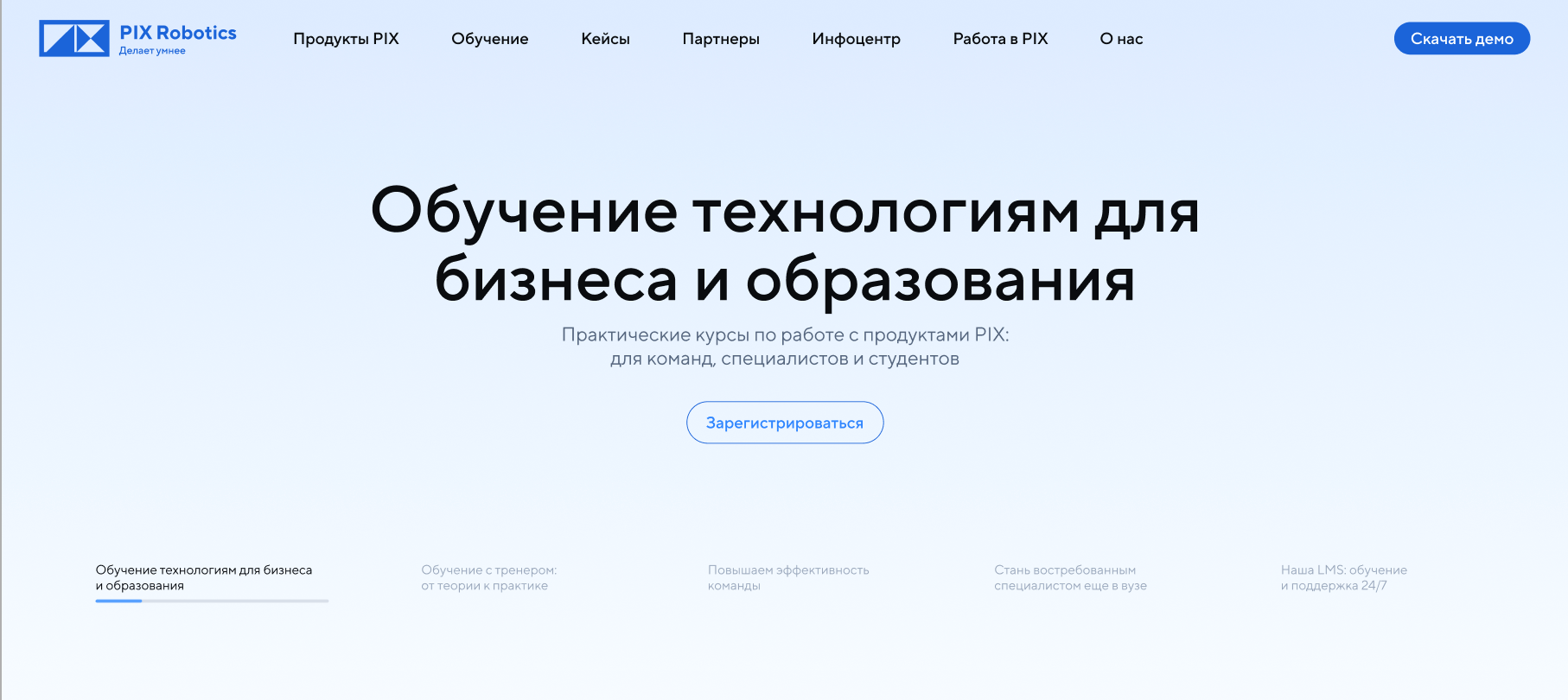
Task: Select "Стань востребованным специалистом" slide tab
Action: [1070, 577]
